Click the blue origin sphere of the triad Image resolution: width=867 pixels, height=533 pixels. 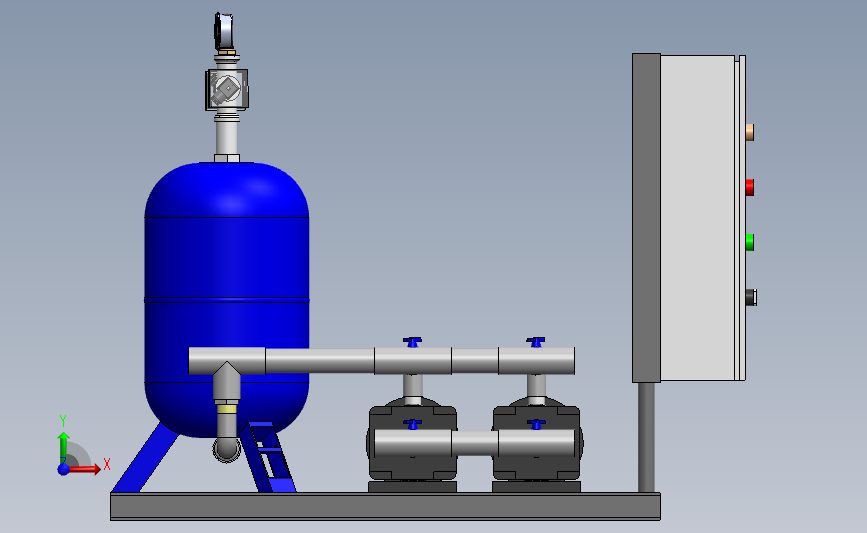click(x=64, y=469)
